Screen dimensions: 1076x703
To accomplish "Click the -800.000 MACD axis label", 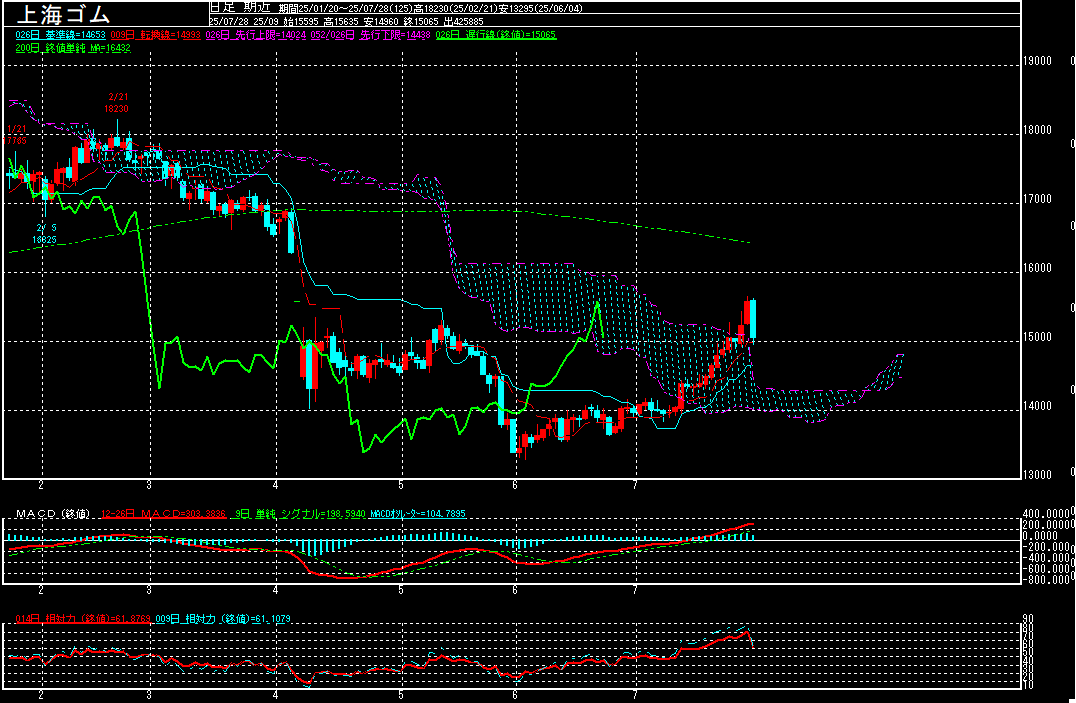I will click(1046, 579).
